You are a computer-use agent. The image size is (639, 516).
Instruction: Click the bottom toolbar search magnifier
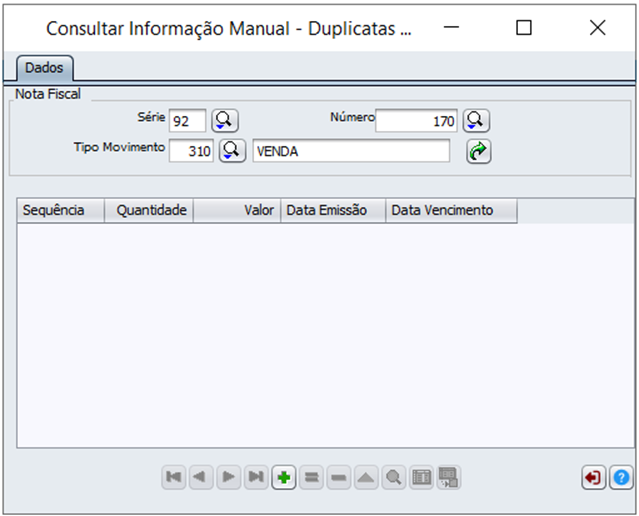(x=393, y=478)
